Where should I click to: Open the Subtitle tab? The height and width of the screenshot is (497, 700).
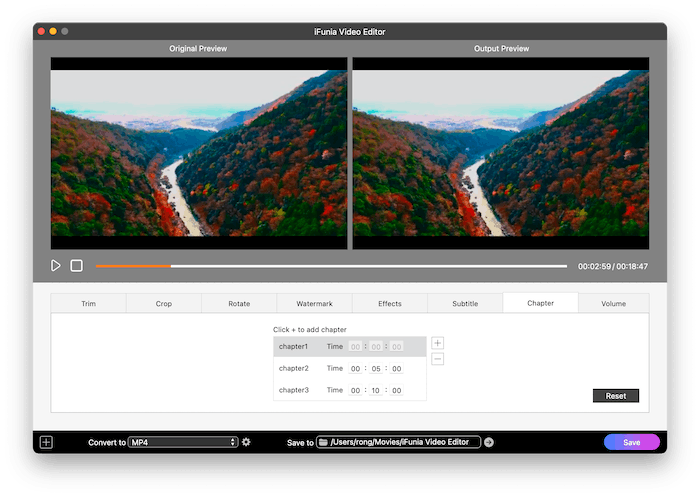click(465, 303)
